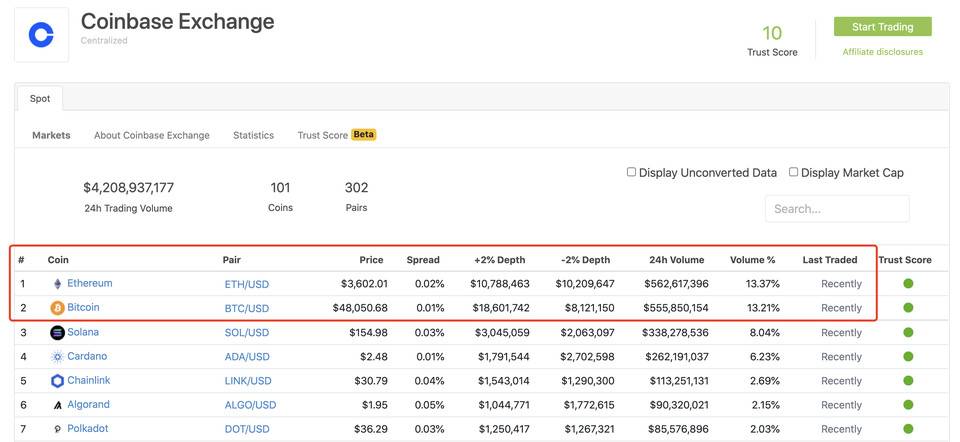Sort by the Pair column header
The width and height of the screenshot is (960, 442).
(x=232, y=260)
